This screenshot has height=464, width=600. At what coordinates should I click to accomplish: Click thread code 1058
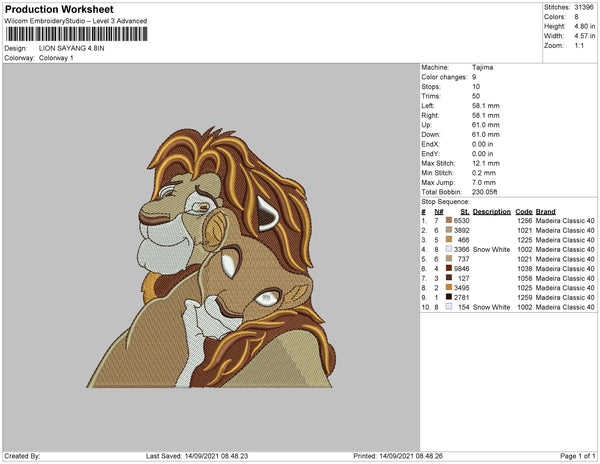(x=525, y=278)
